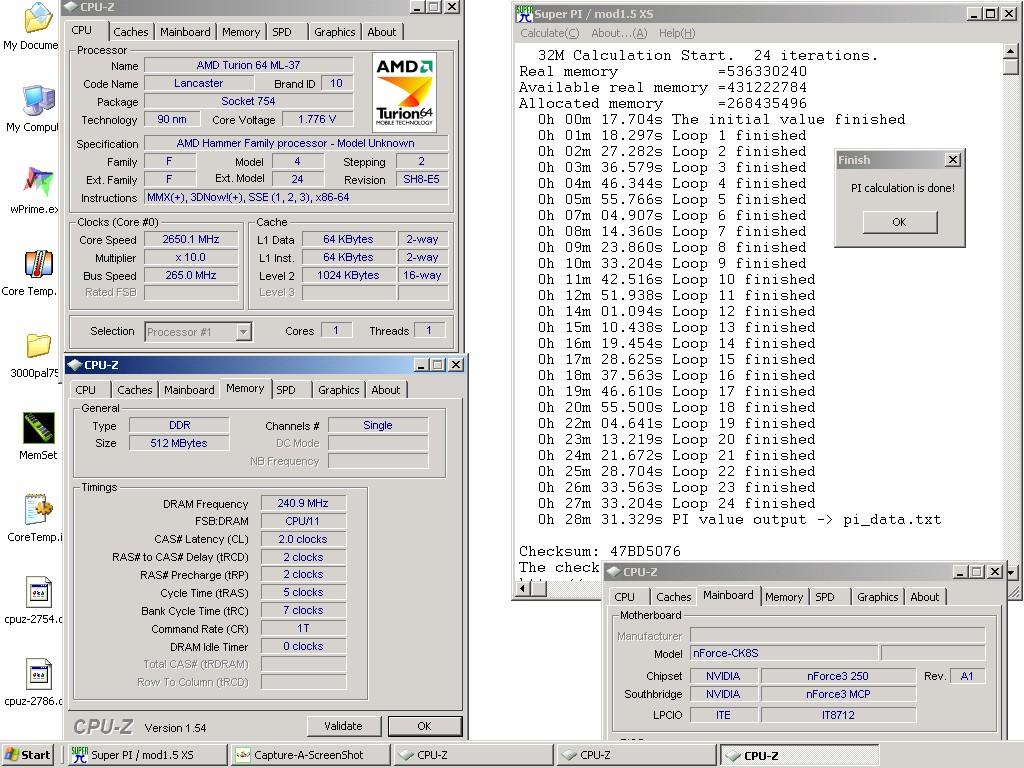This screenshot has height=768, width=1024.
Task: Click Super PI vertical scrollbar up arrow
Action: pos(1010,52)
